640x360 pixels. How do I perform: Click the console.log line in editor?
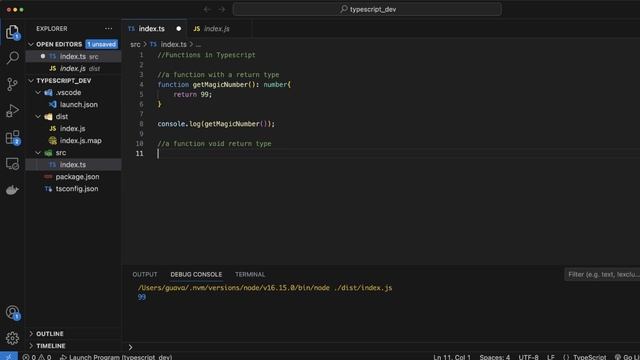point(216,124)
